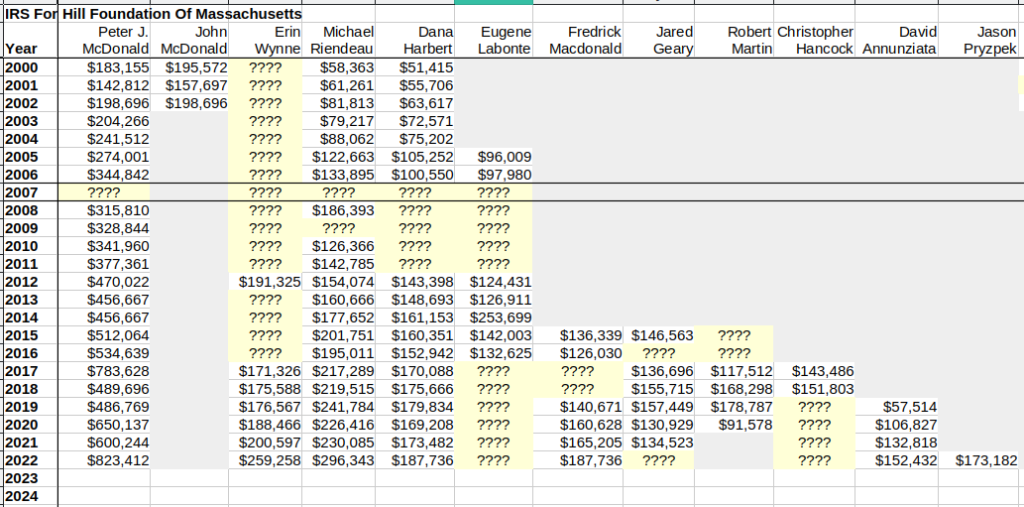
Task: Click Dana Harbert's $51,415 cell
Action: [418, 67]
